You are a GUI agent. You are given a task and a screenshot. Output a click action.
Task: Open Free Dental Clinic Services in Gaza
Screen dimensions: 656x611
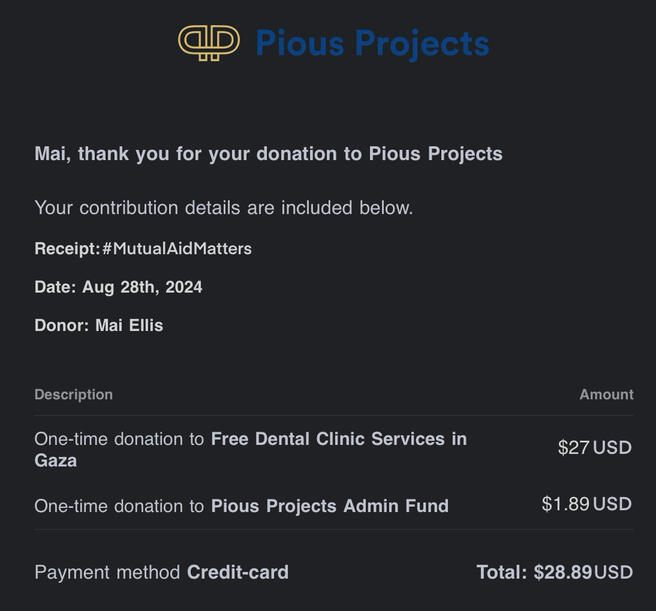point(338,439)
